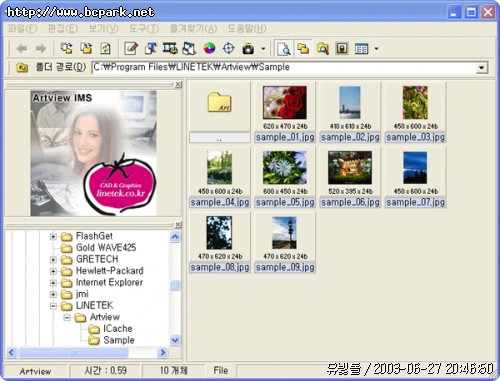This screenshot has height=381, width=500.
Task: Click inside the folder path input field
Action: (283, 67)
